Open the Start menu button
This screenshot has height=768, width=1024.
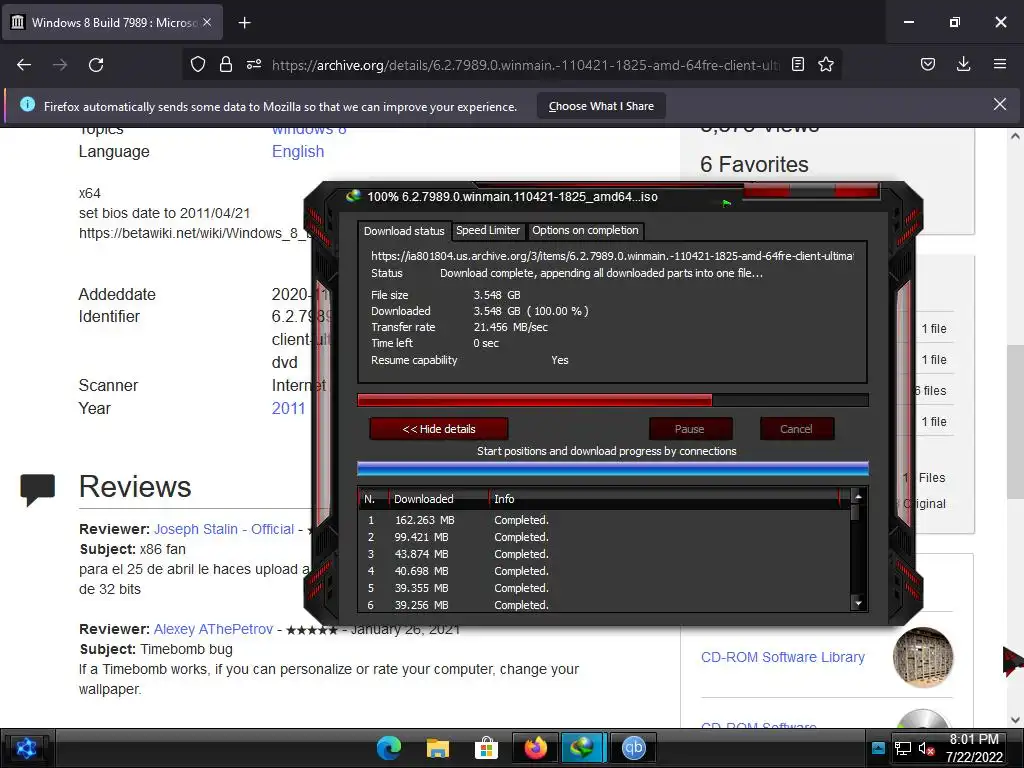(26, 748)
